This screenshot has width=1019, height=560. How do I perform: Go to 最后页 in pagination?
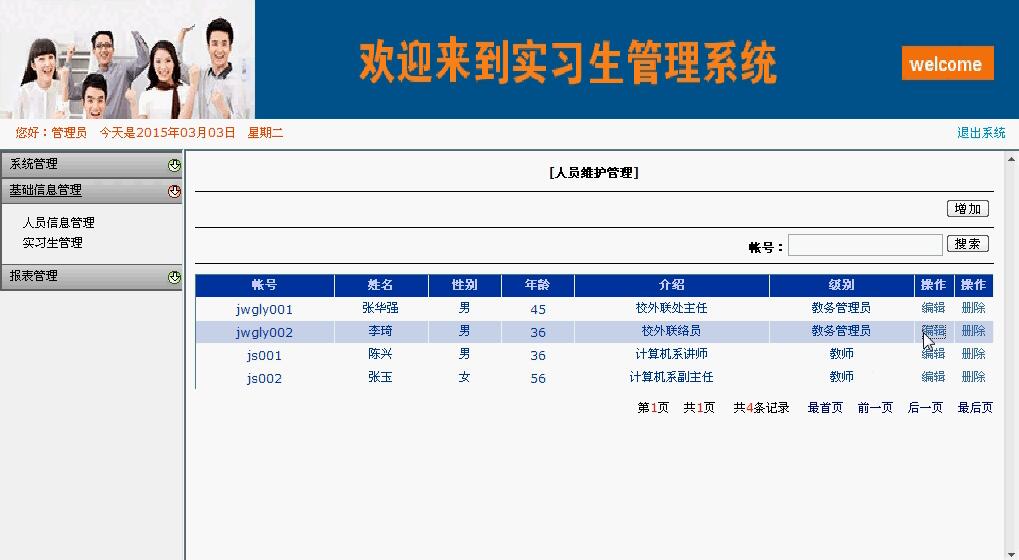point(975,407)
